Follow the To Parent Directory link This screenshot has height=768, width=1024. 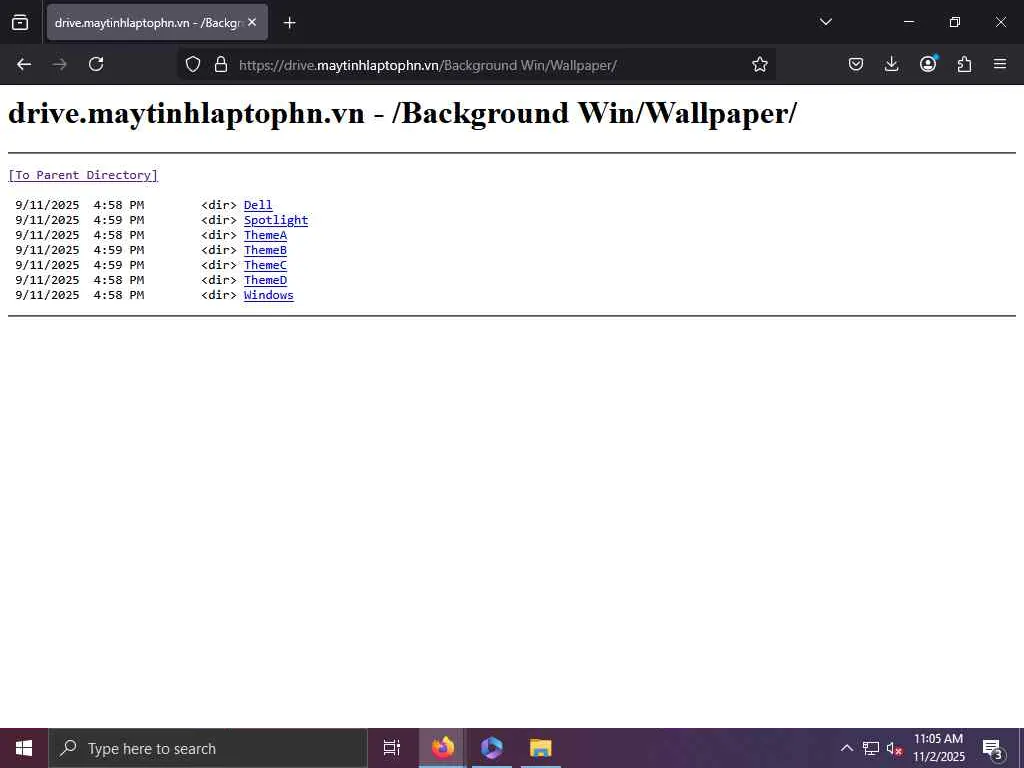(83, 175)
